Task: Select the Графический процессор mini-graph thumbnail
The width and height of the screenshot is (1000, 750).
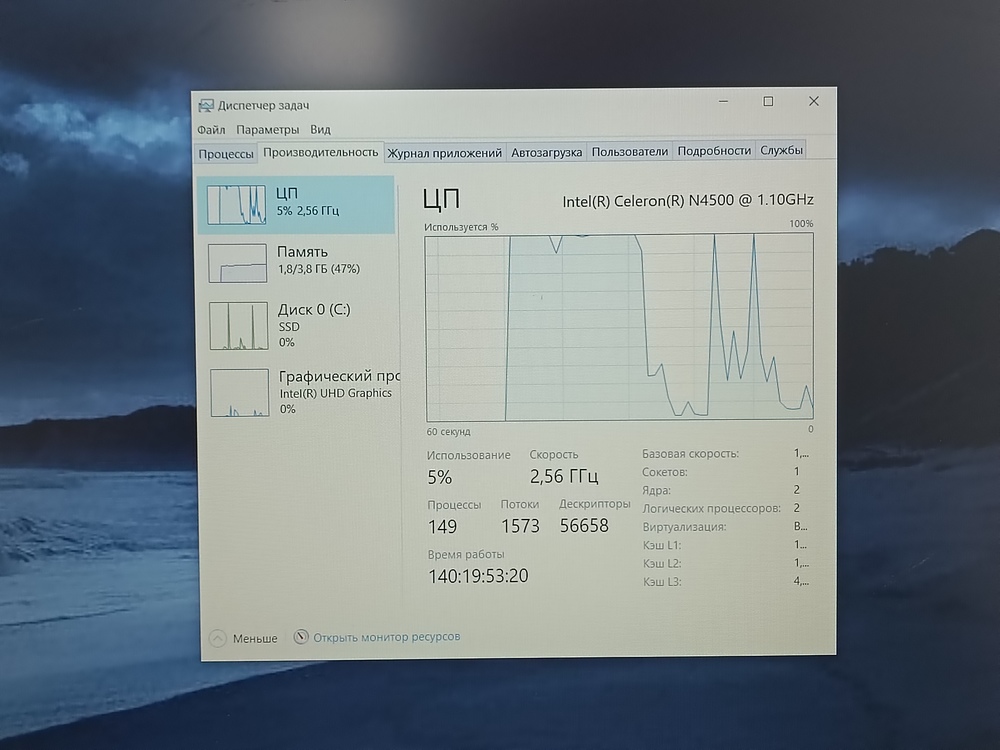Action: (x=238, y=392)
